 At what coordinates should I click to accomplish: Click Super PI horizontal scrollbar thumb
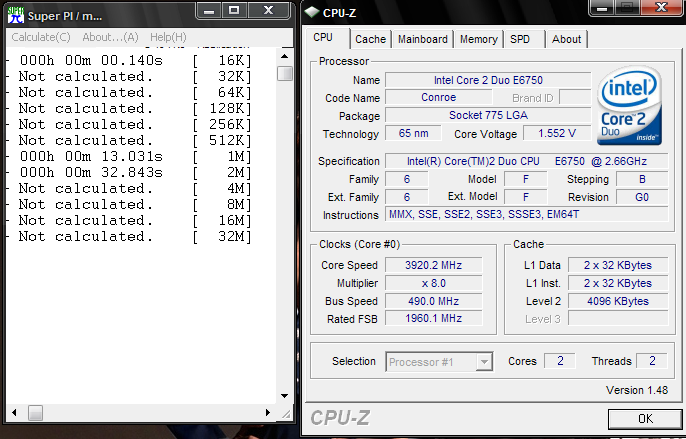35,412
